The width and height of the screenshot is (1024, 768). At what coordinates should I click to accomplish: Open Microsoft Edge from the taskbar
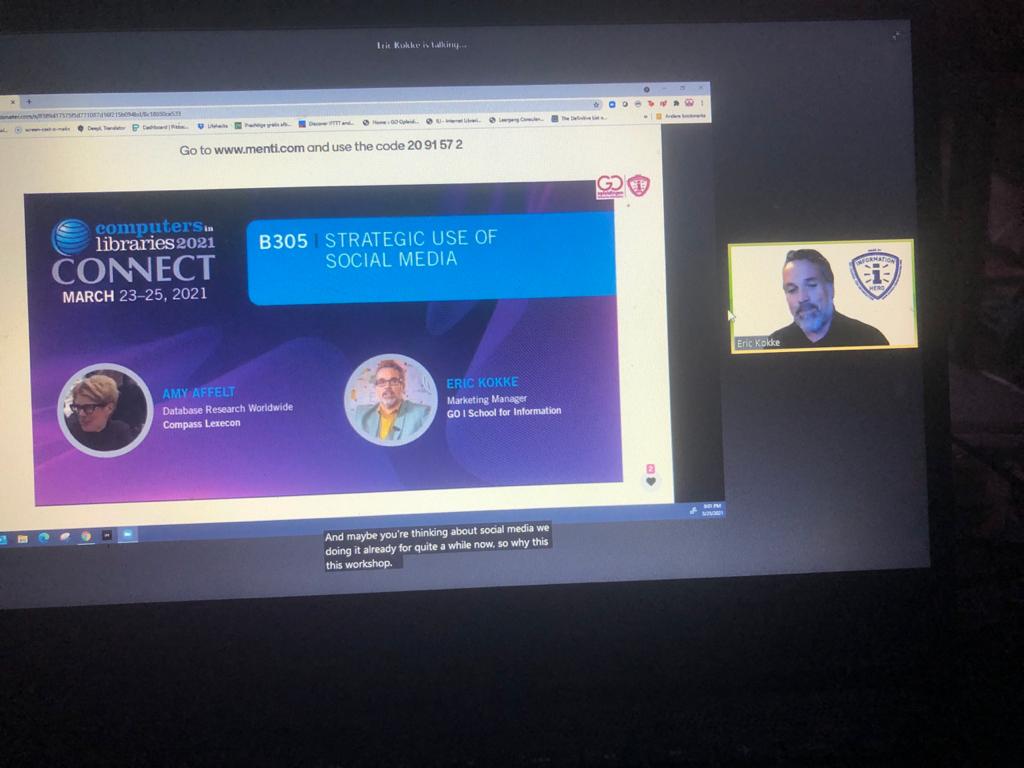44,537
